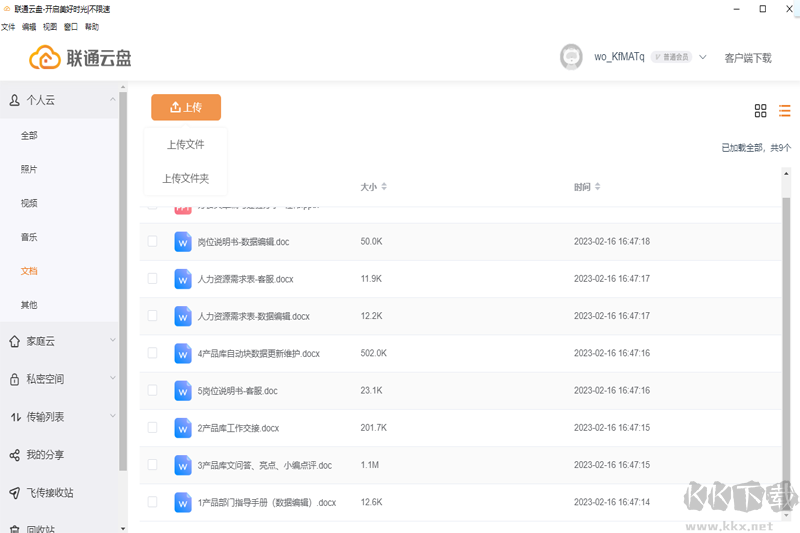The height and width of the screenshot is (533, 800).
Task: Switch to grid view layout icon
Action: (x=760, y=110)
